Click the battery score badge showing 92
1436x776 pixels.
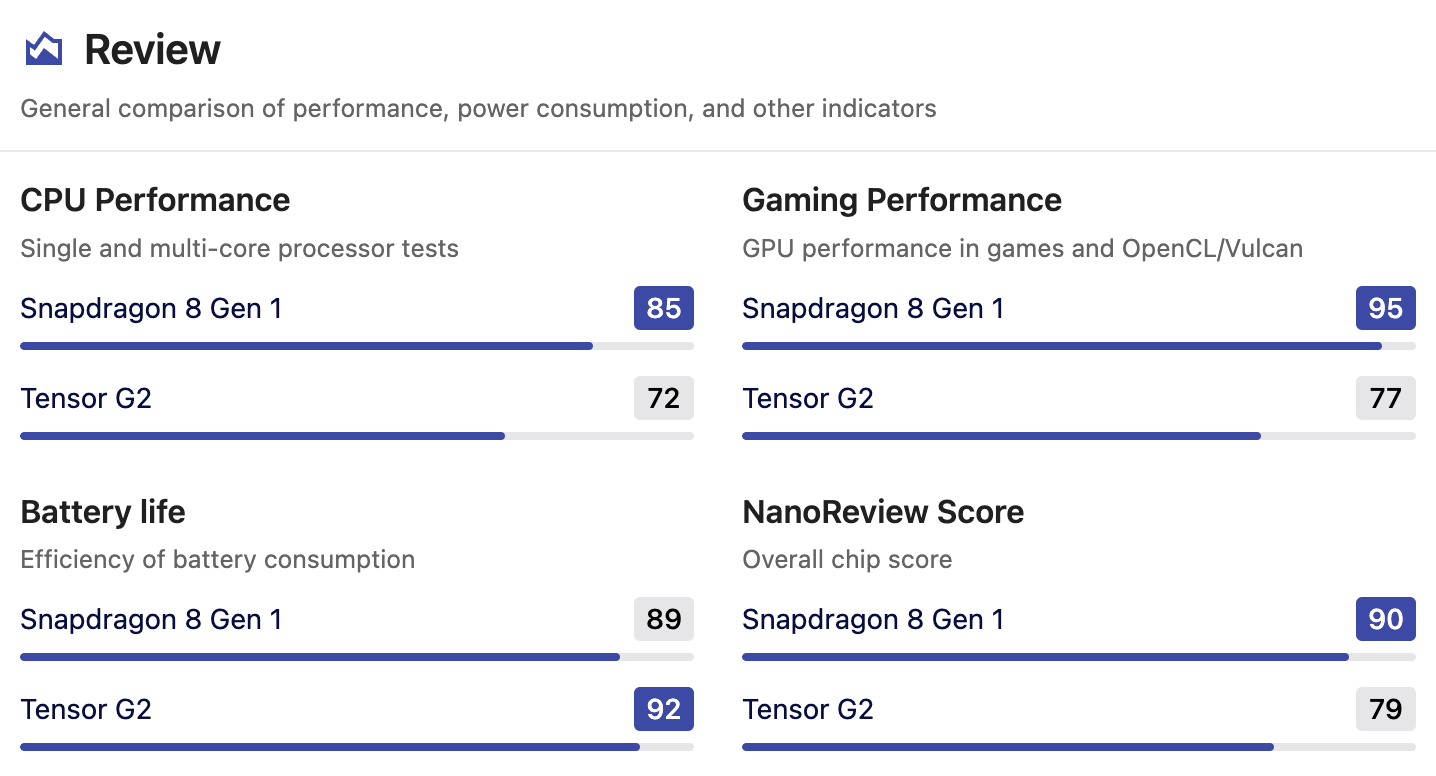coord(664,709)
